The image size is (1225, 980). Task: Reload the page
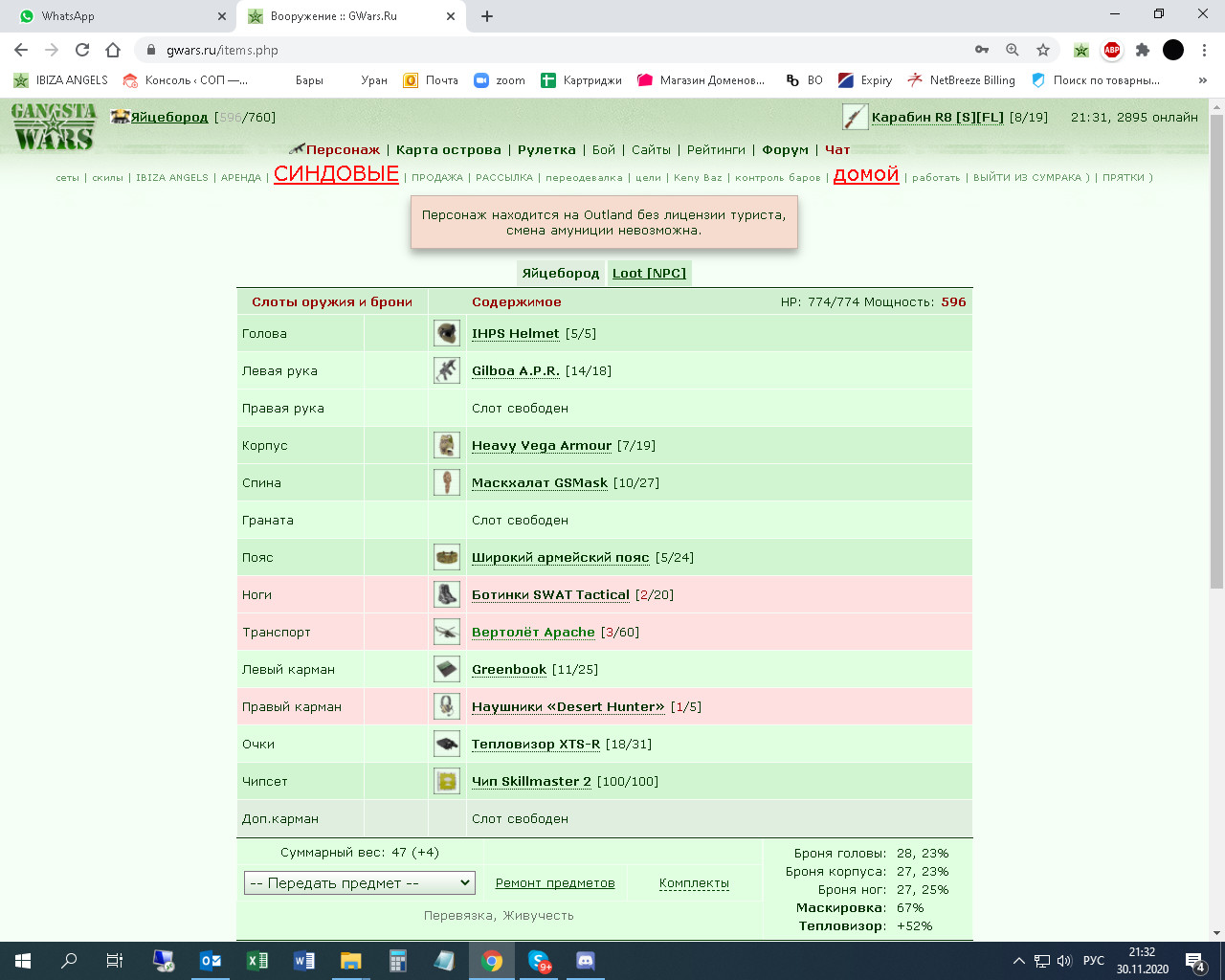click(x=82, y=50)
